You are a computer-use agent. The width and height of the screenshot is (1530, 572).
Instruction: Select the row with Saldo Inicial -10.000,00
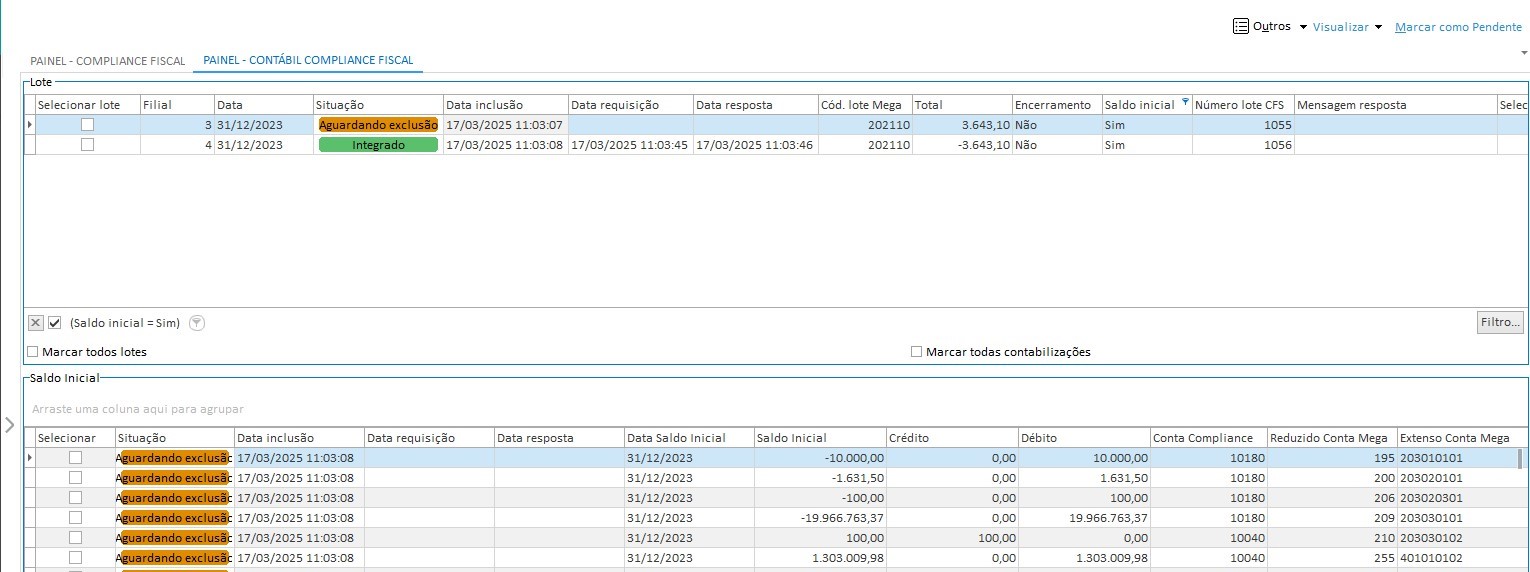(x=75, y=457)
